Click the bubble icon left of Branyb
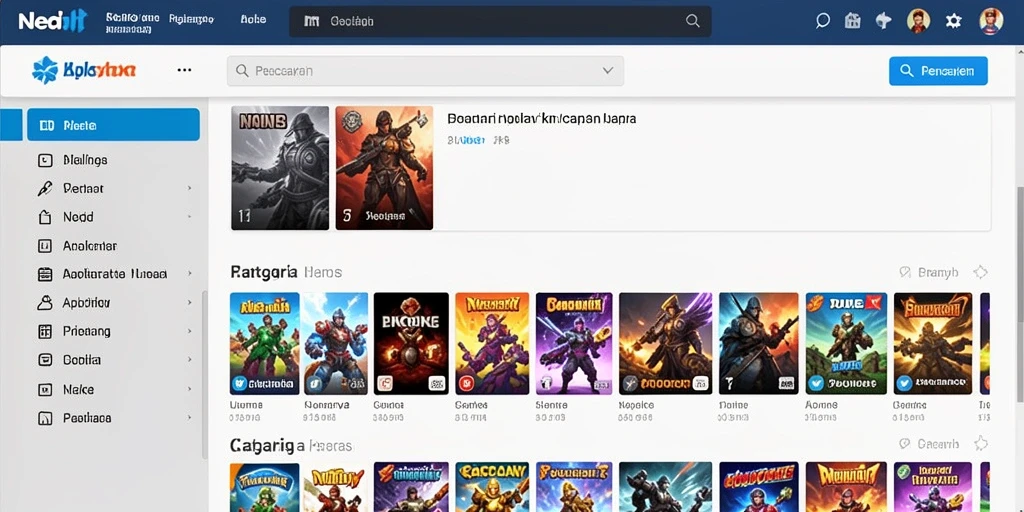Image resolution: width=1024 pixels, height=512 pixels. coord(904,272)
